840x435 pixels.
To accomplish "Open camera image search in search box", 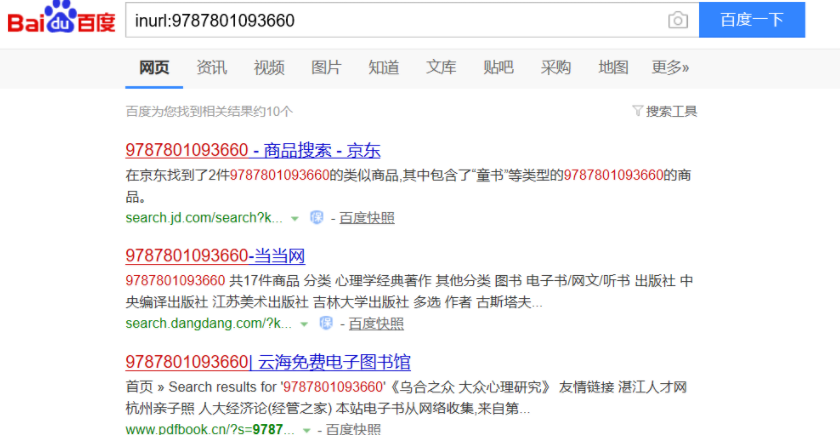I will pos(678,20).
